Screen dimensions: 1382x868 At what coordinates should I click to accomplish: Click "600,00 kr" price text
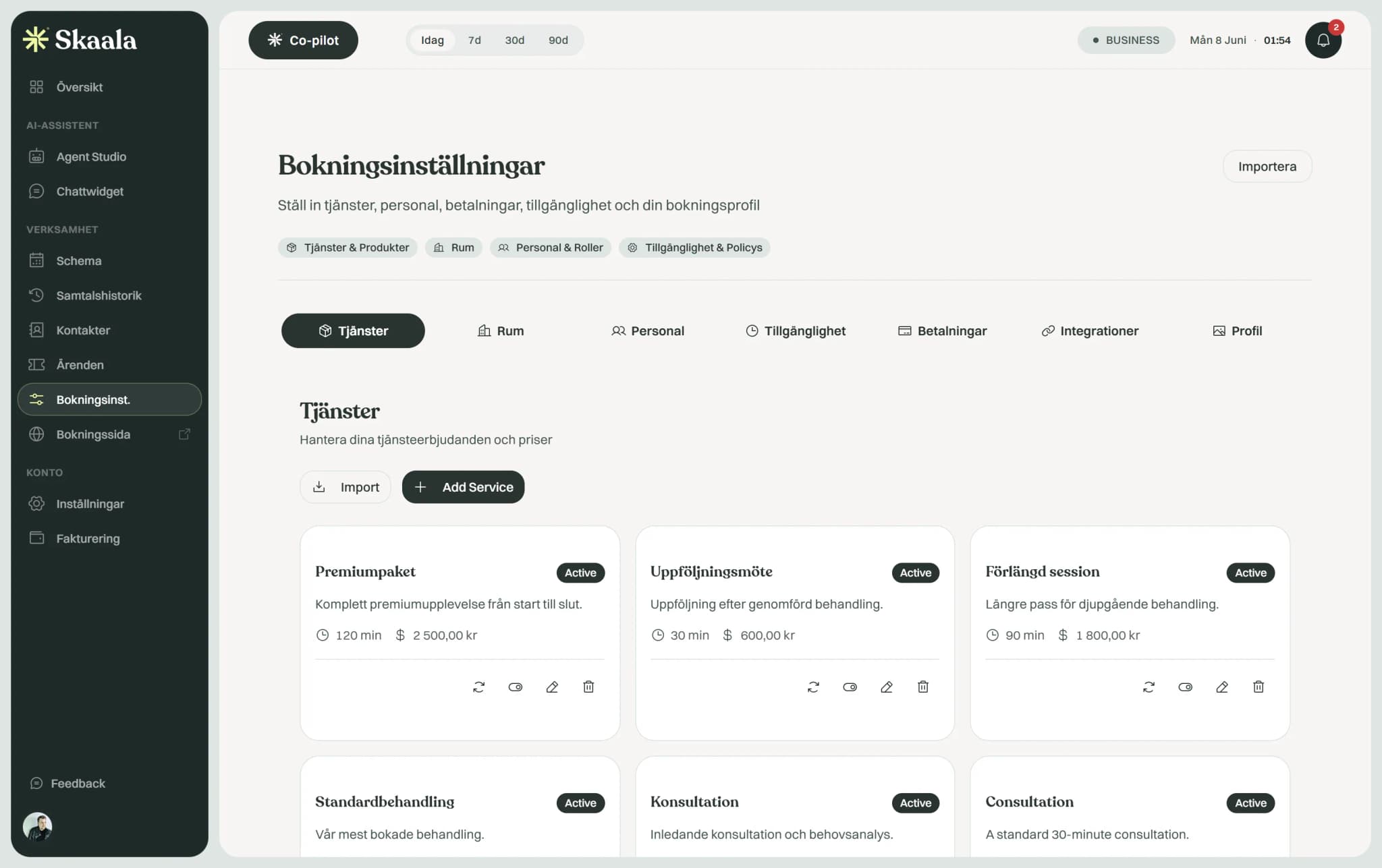(767, 635)
